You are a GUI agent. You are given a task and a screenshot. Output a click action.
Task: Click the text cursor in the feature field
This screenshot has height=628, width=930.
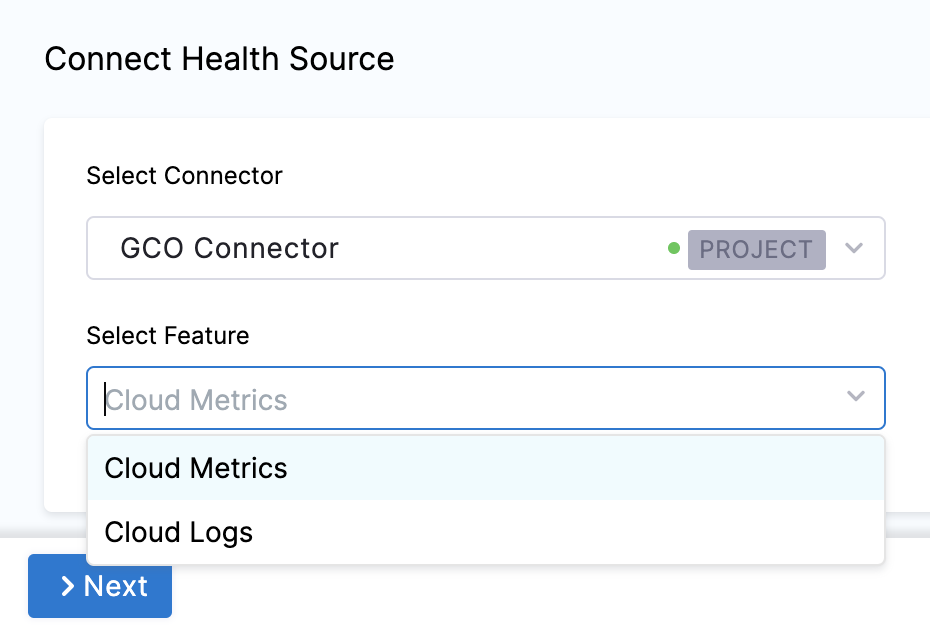tap(105, 399)
